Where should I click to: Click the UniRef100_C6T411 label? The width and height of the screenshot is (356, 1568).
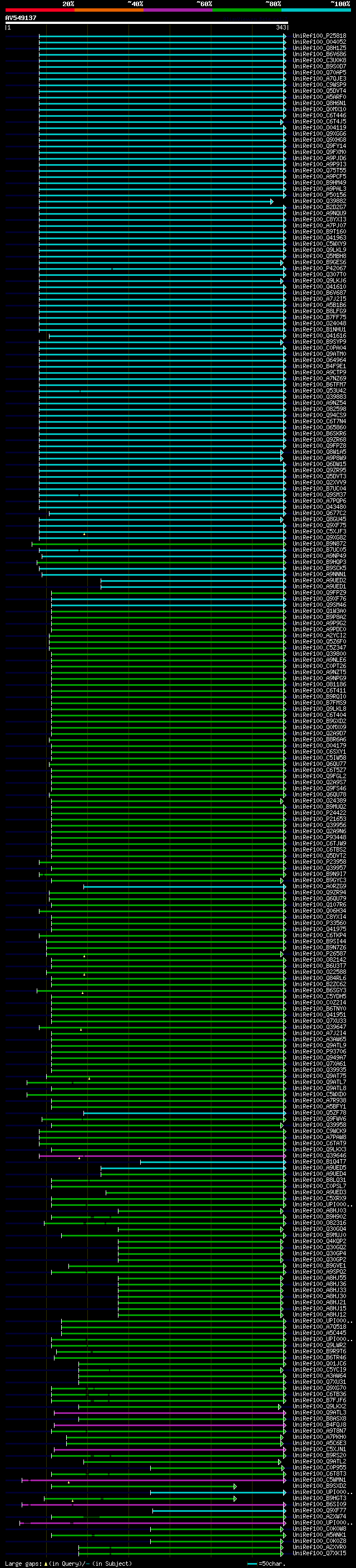(319, 690)
